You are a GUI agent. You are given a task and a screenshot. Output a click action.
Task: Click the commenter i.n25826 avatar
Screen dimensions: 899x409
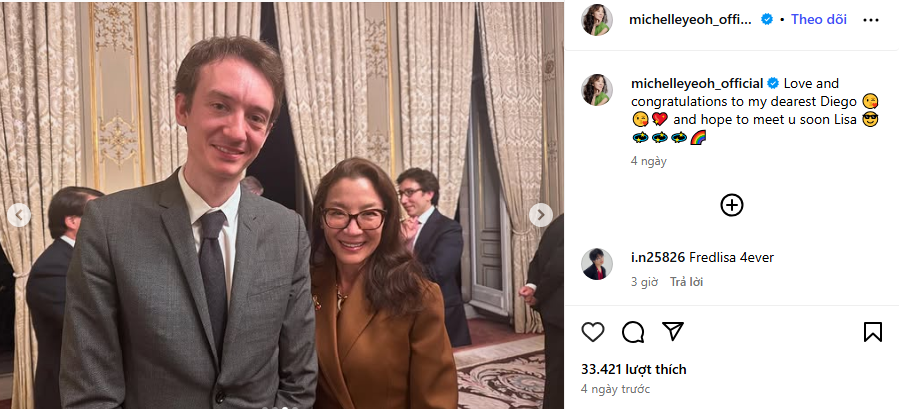point(597,264)
